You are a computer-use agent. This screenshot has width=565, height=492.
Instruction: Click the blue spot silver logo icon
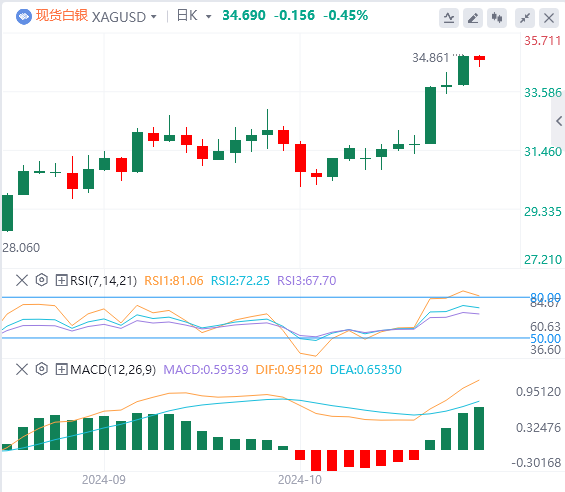pyautogui.click(x=24, y=17)
